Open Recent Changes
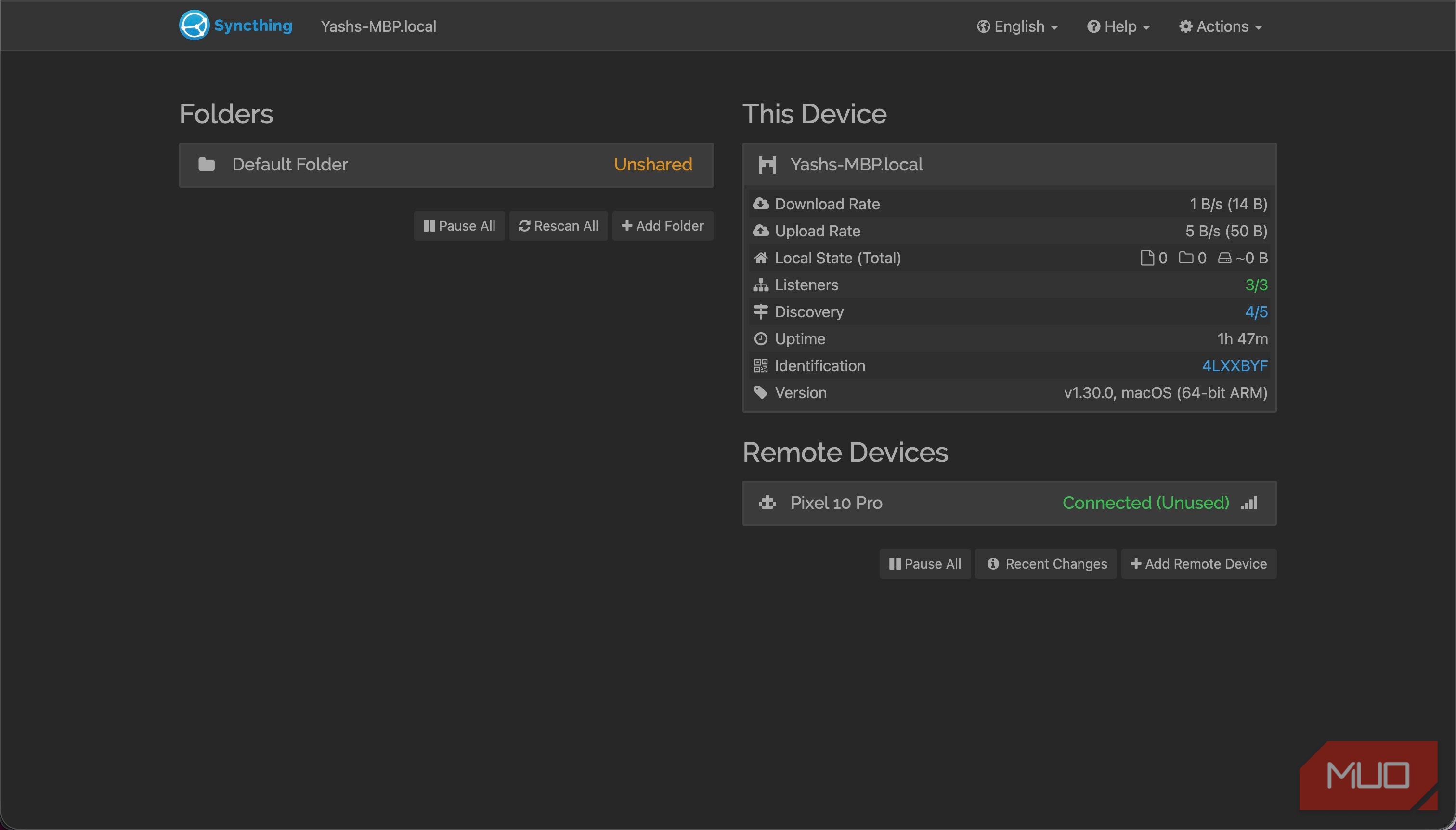 (1046, 564)
